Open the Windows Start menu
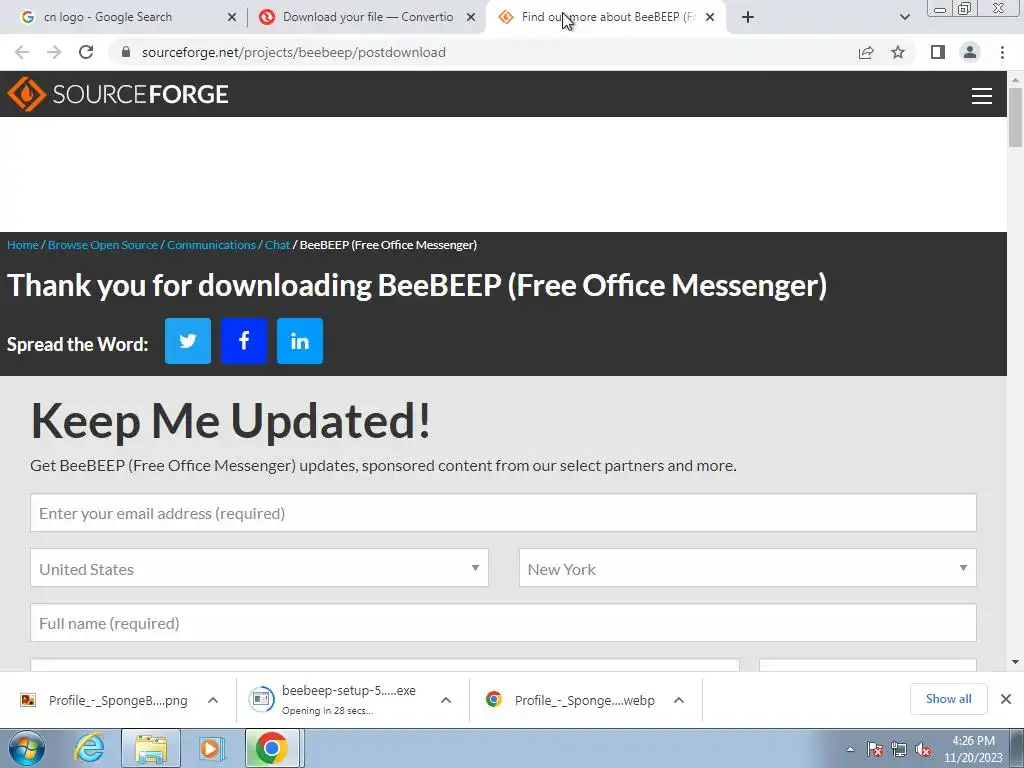 click(27, 748)
